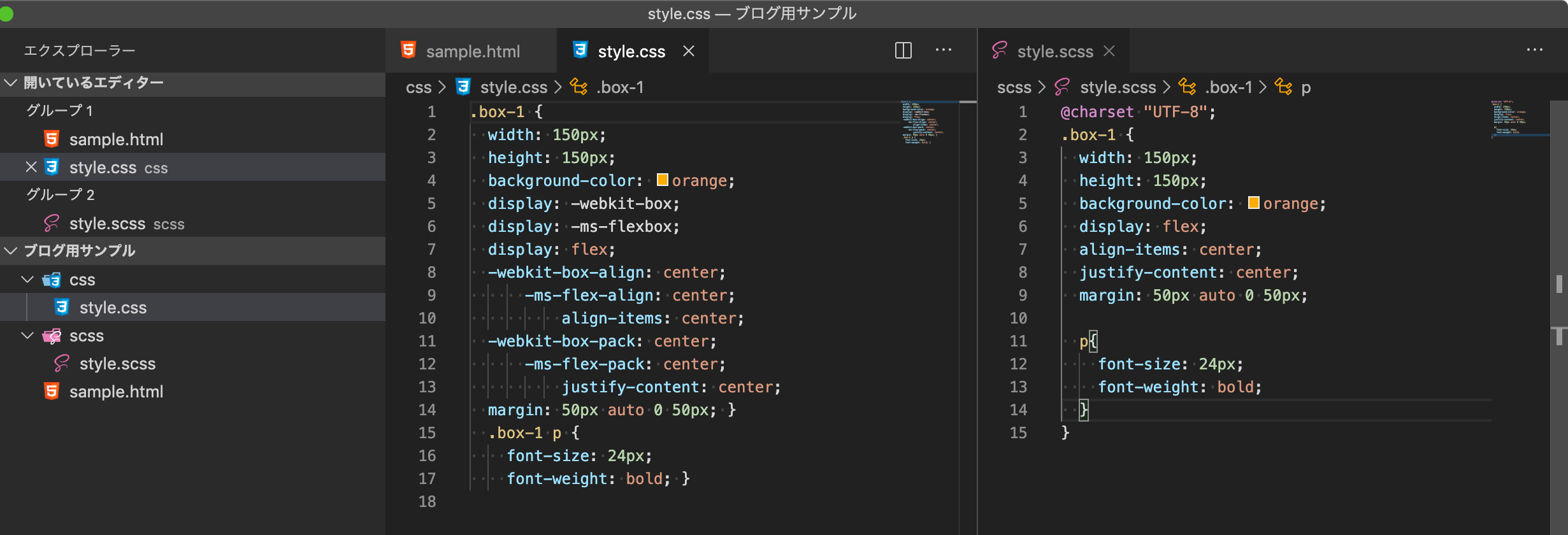1568x535 pixels.
Task: Click the CSS3 icon on the style.css tab
Action: click(x=580, y=50)
